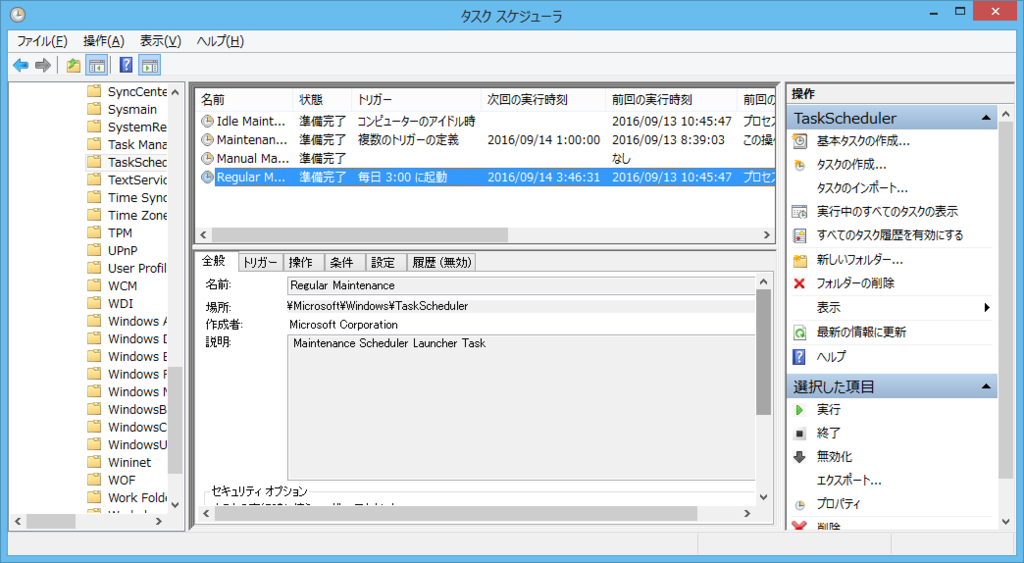Click the 複数のトリガーの定義 trigger cell
1024x563 pixels.
point(408,140)
